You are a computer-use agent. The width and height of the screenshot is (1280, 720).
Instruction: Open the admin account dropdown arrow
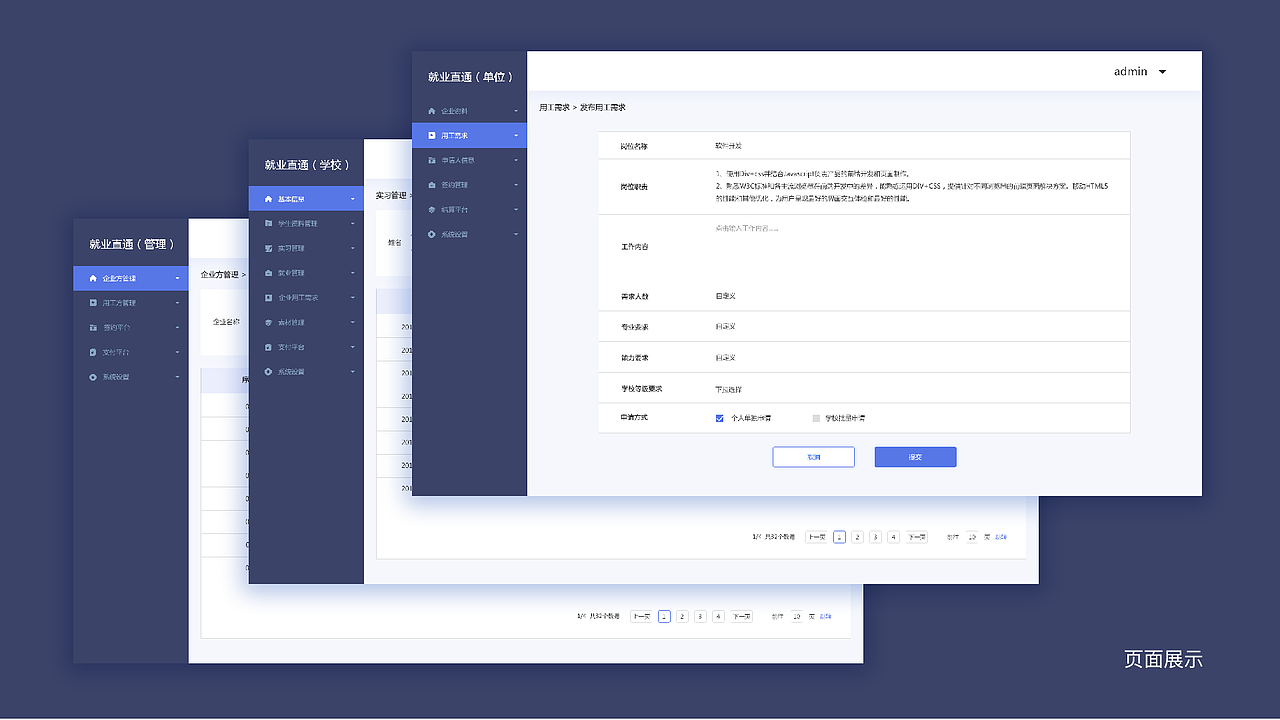click(x=1162, y=72)
